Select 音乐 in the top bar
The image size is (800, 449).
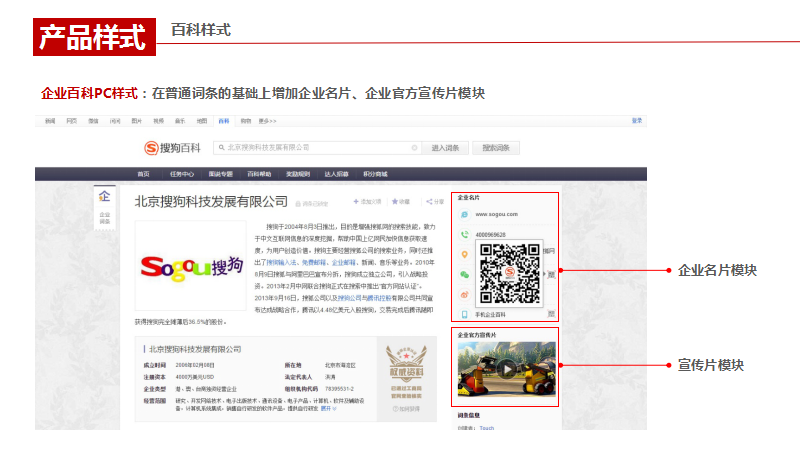pos(180,121)
